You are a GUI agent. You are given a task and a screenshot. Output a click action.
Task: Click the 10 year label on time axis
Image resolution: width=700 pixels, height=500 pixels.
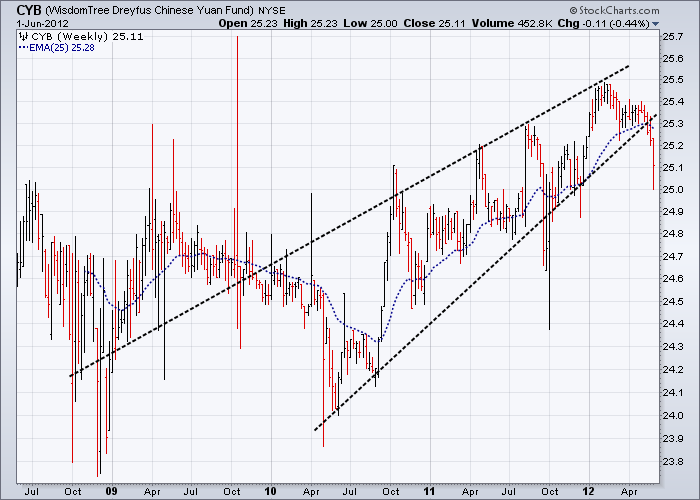[270, 492]
